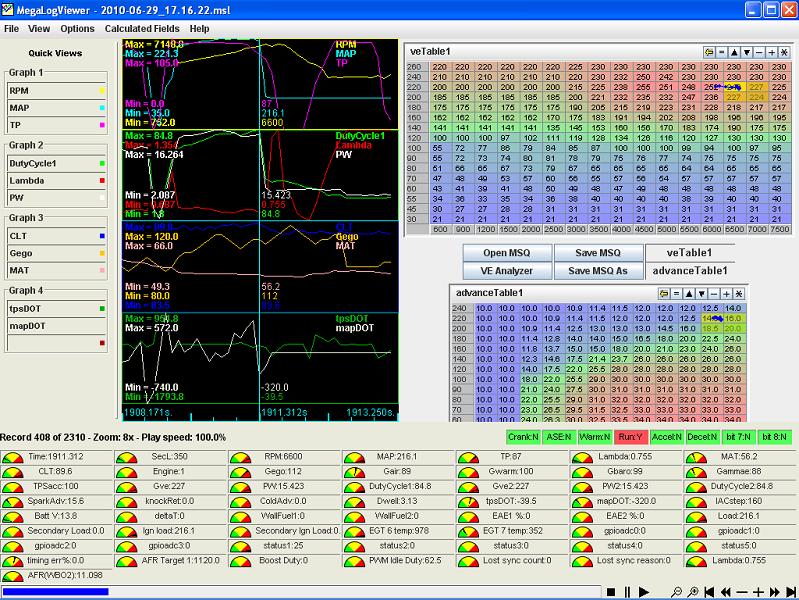
Task: Click the asterisk icon in advanceTable1 toolbar
Action: (737, 292)
